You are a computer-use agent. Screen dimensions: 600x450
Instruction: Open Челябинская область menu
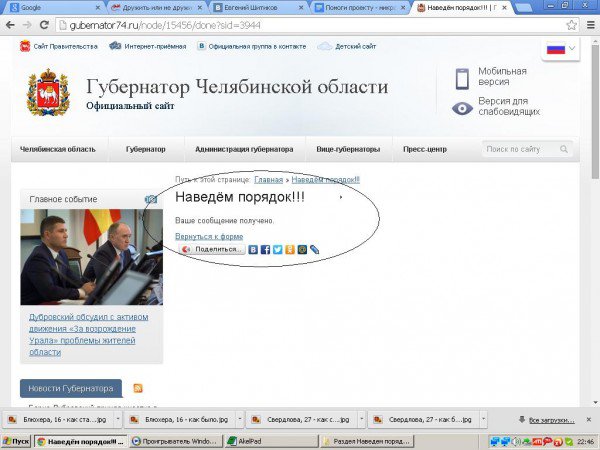coord(58,149)
